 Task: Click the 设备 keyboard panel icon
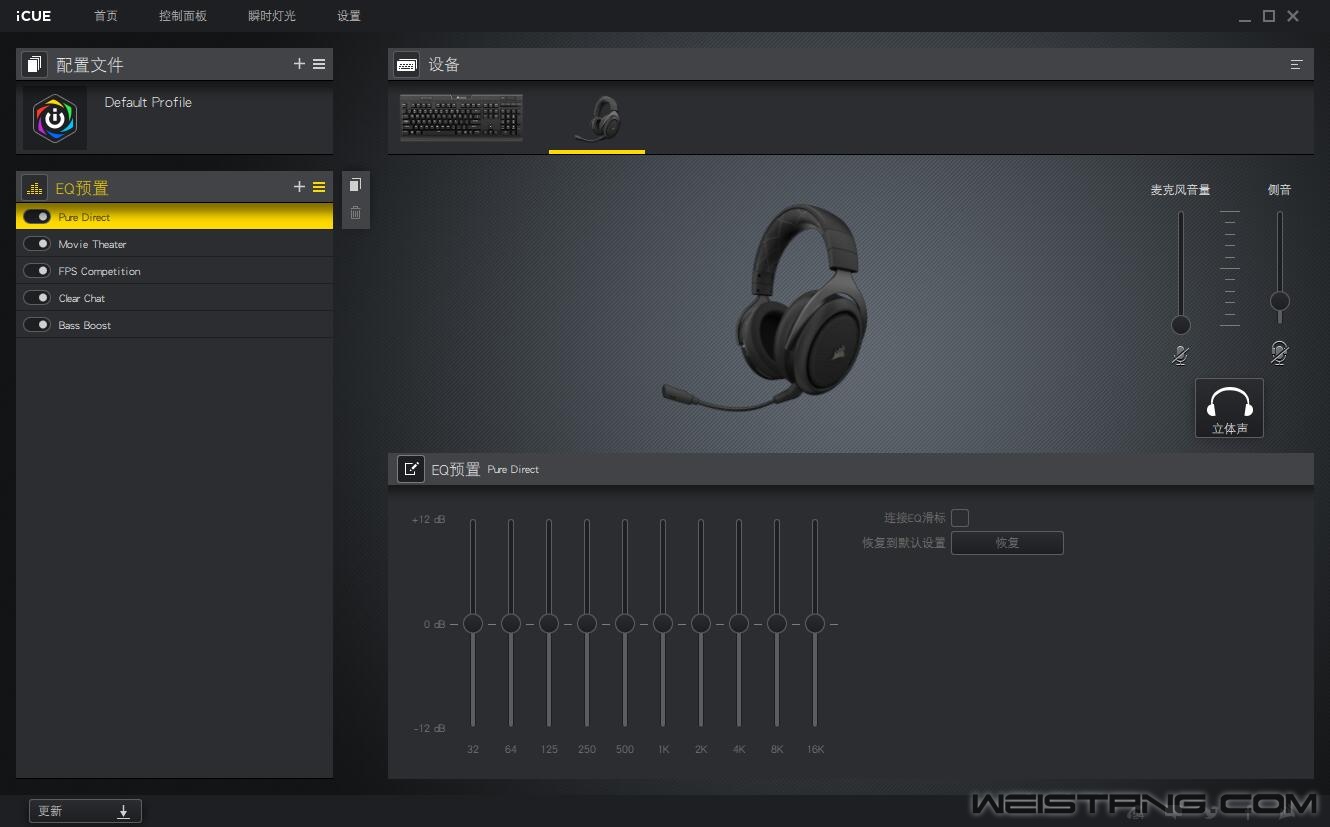(x=406, y=64)
